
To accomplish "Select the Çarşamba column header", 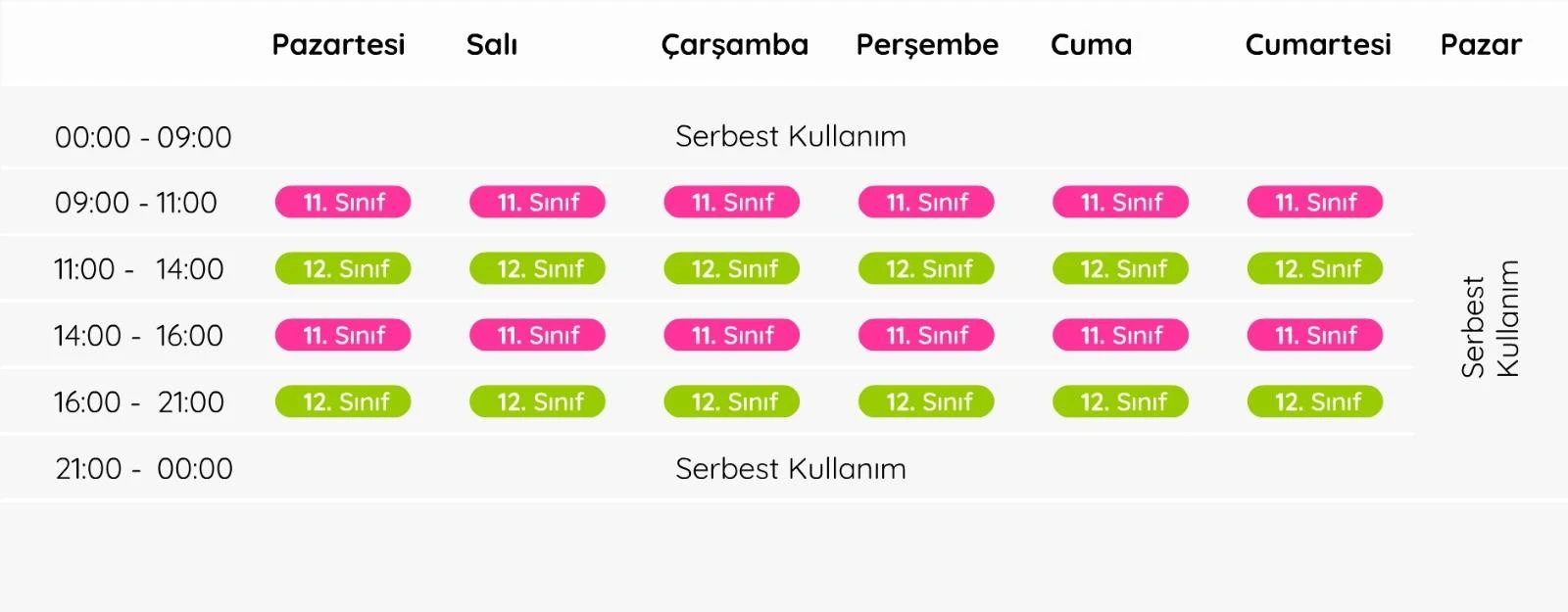I will click(x=734, y=45).
